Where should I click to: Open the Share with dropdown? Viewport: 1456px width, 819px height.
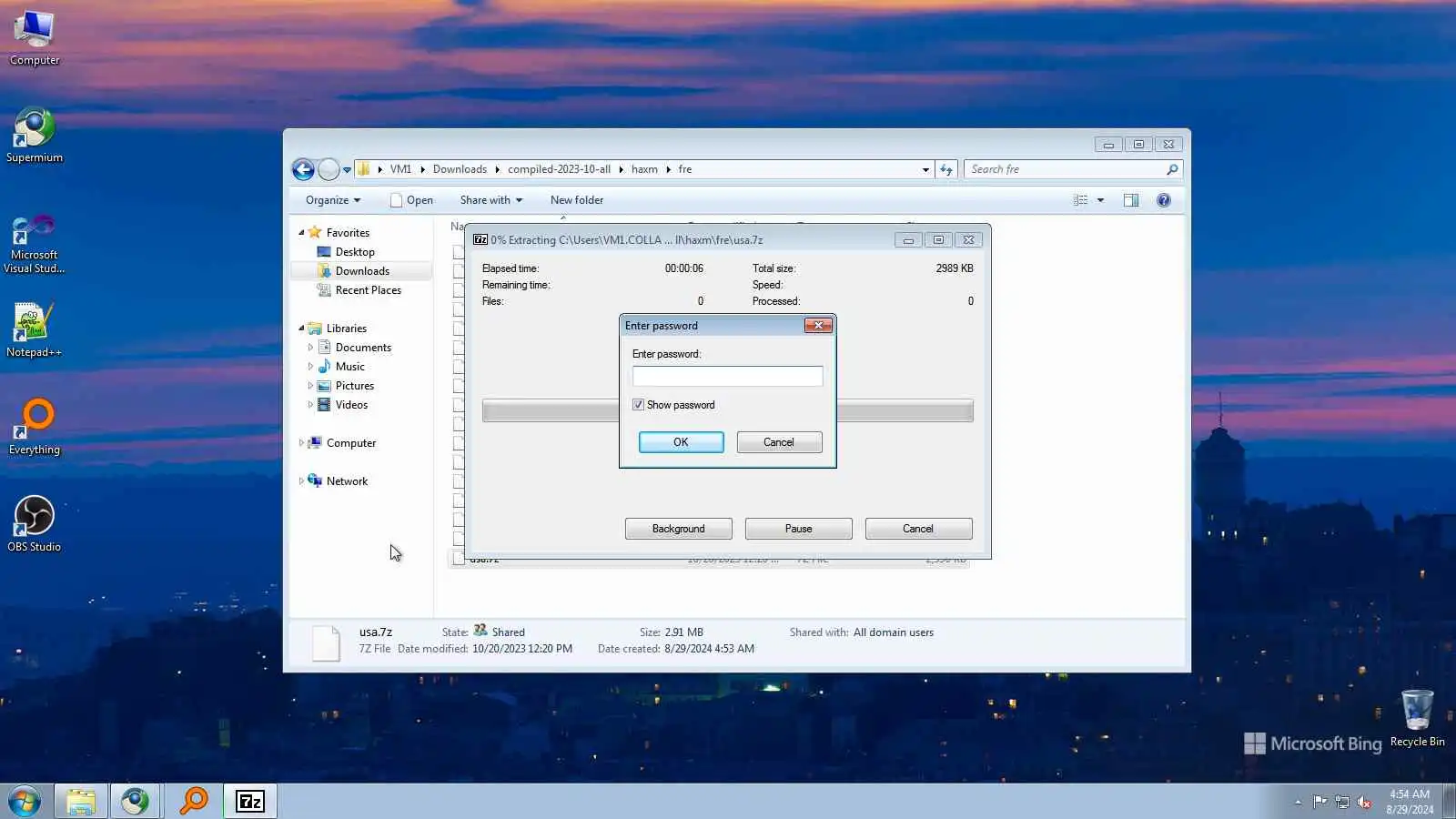[x=491, y=200]
